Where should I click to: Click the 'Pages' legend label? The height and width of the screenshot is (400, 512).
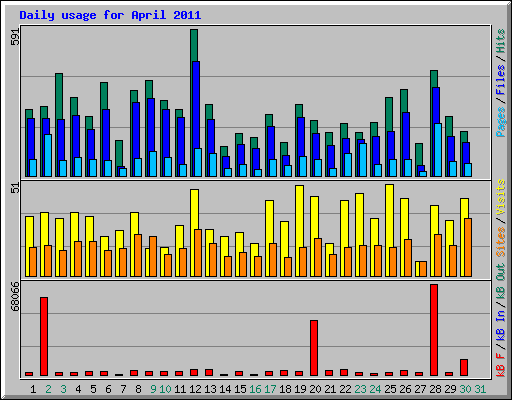point(500,122)
